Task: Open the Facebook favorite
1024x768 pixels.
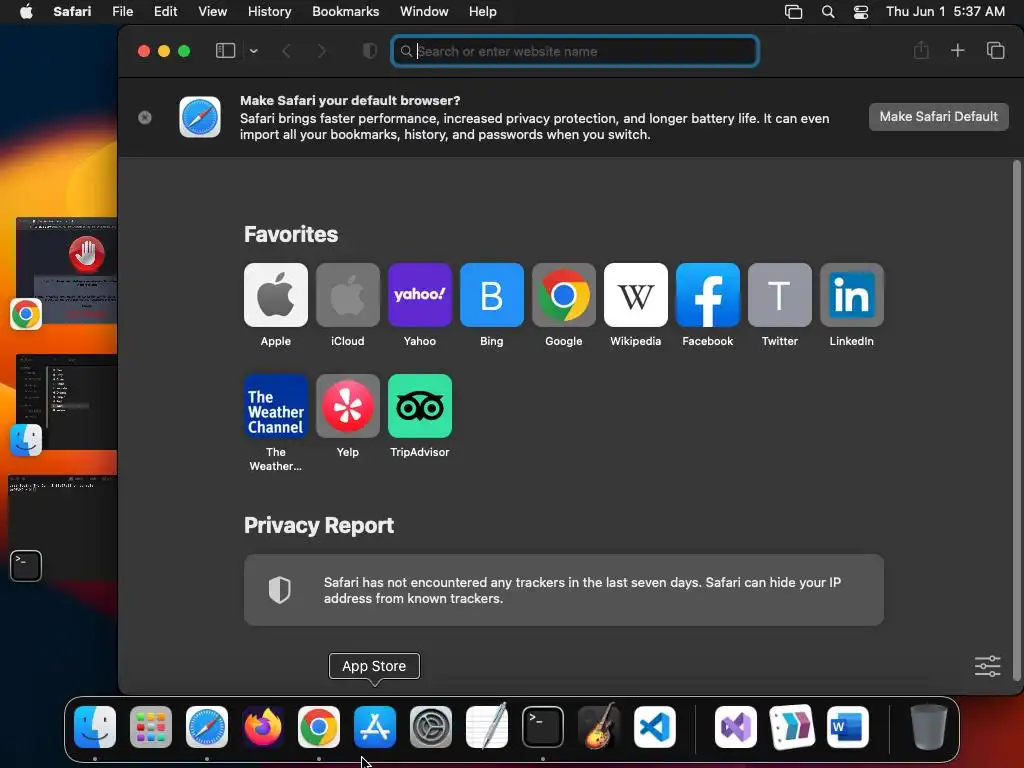Action: pyautogui.click(x=707, y=295)
